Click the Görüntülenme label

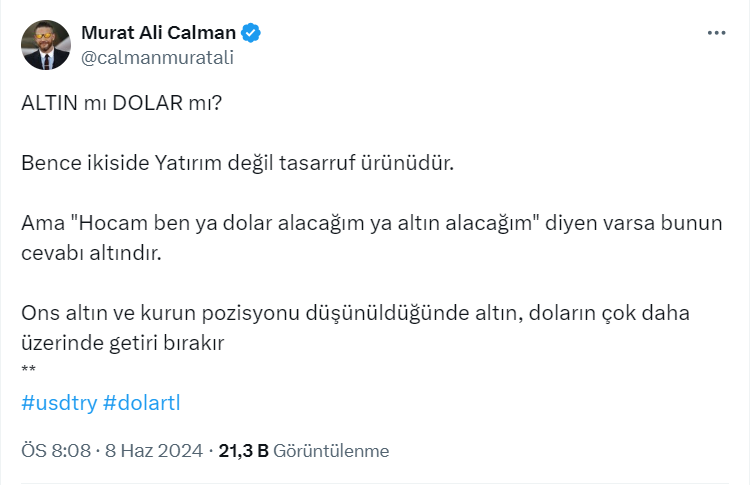tap(330, 451)
